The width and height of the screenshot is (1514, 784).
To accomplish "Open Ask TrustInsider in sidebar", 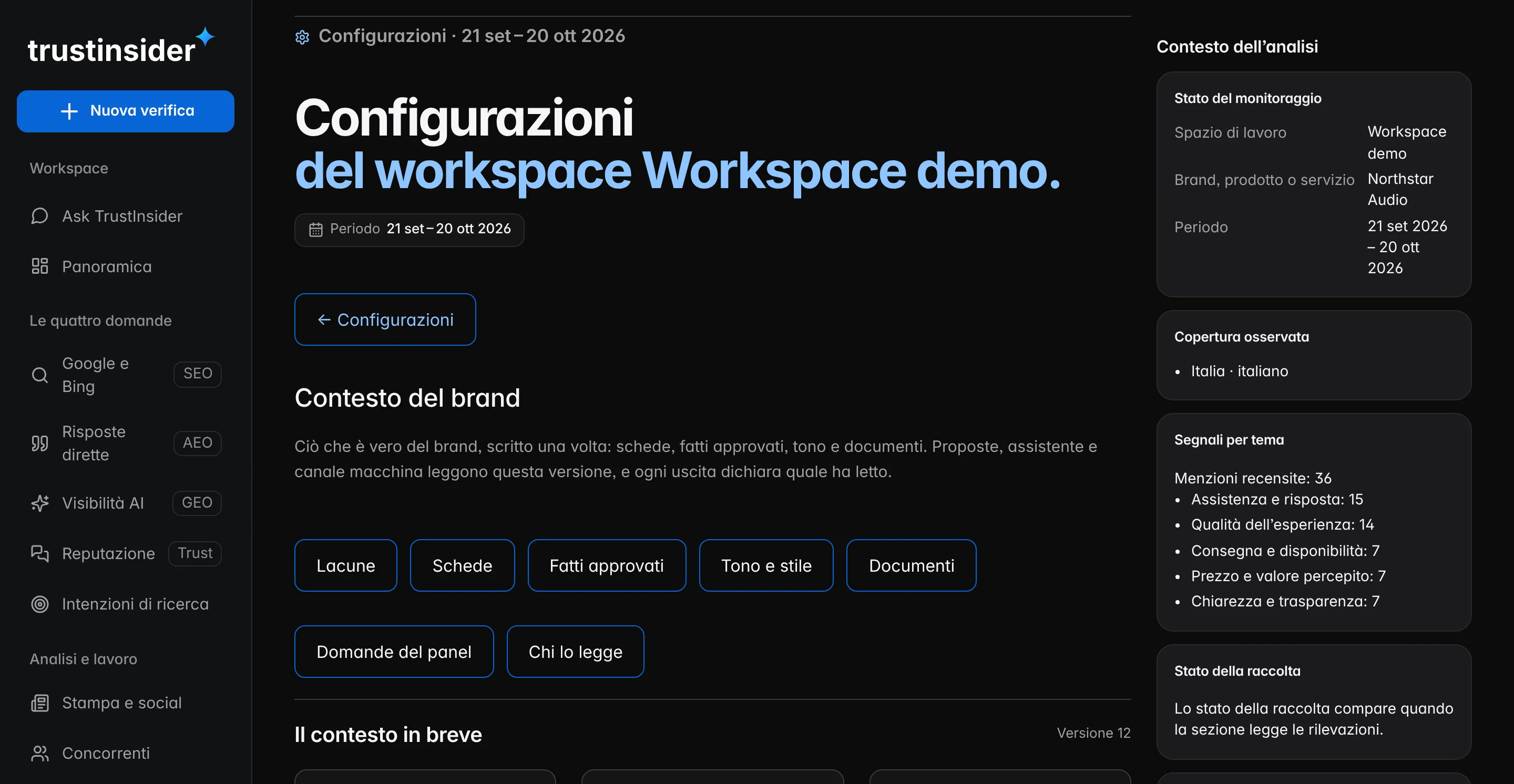I will (125, 216).
